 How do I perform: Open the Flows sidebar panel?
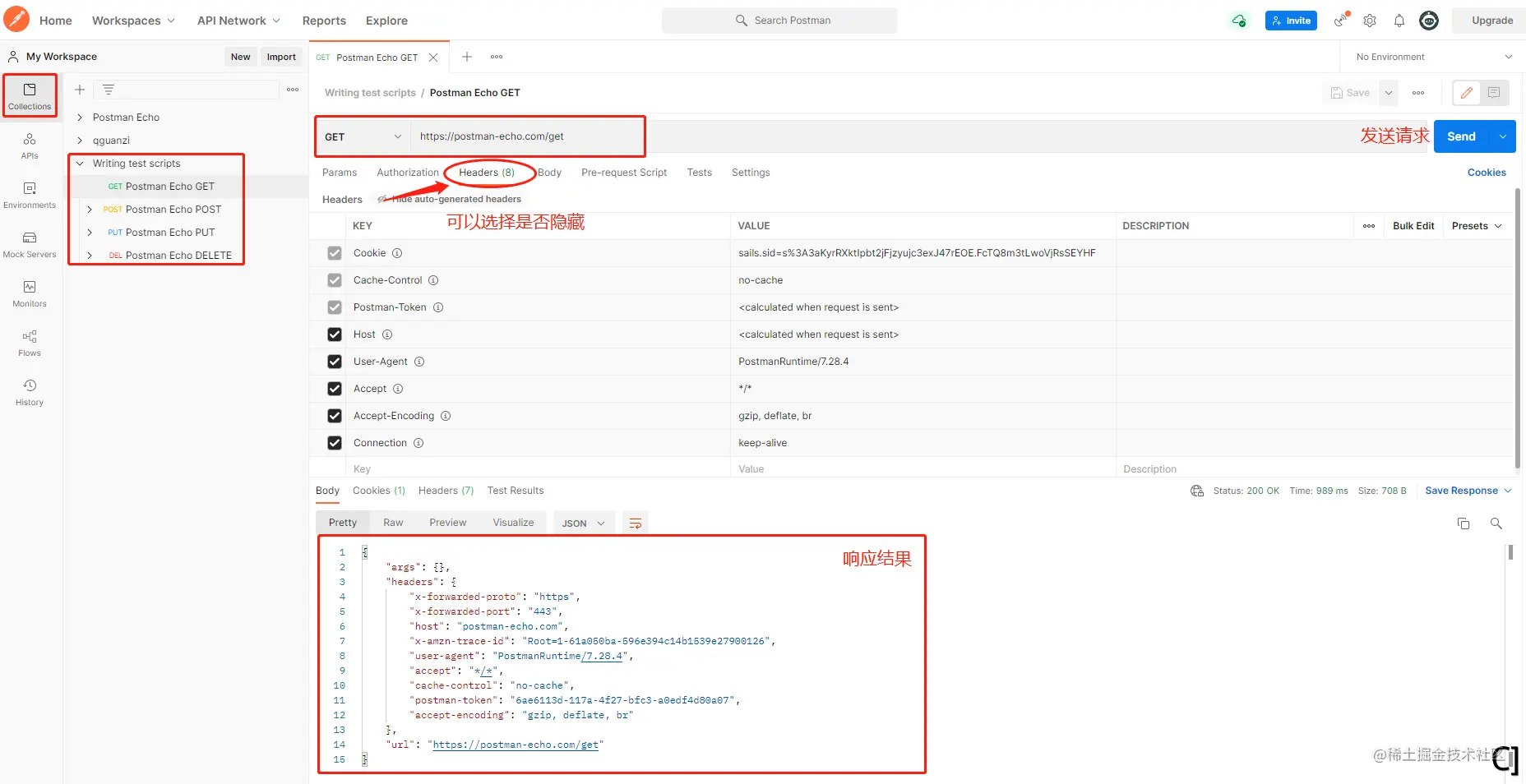tap(30, 343)
